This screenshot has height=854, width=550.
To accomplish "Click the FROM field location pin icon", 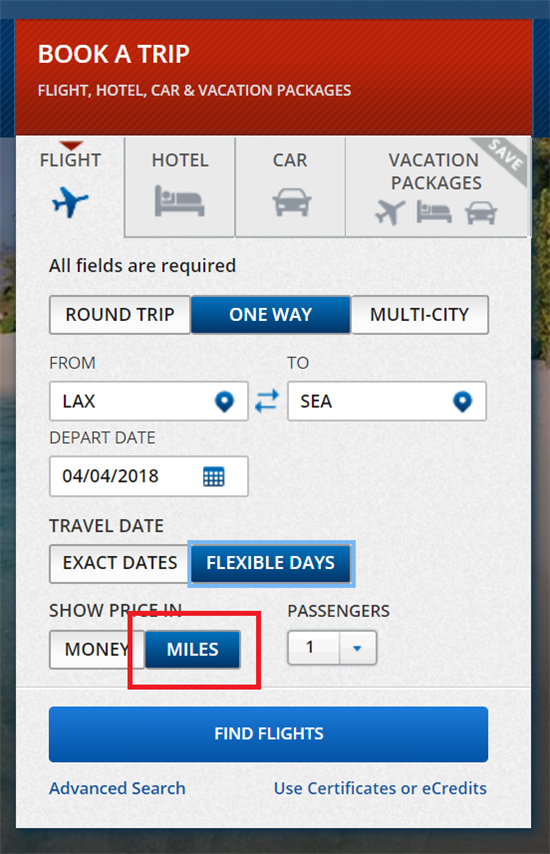I will pos(224,402).
